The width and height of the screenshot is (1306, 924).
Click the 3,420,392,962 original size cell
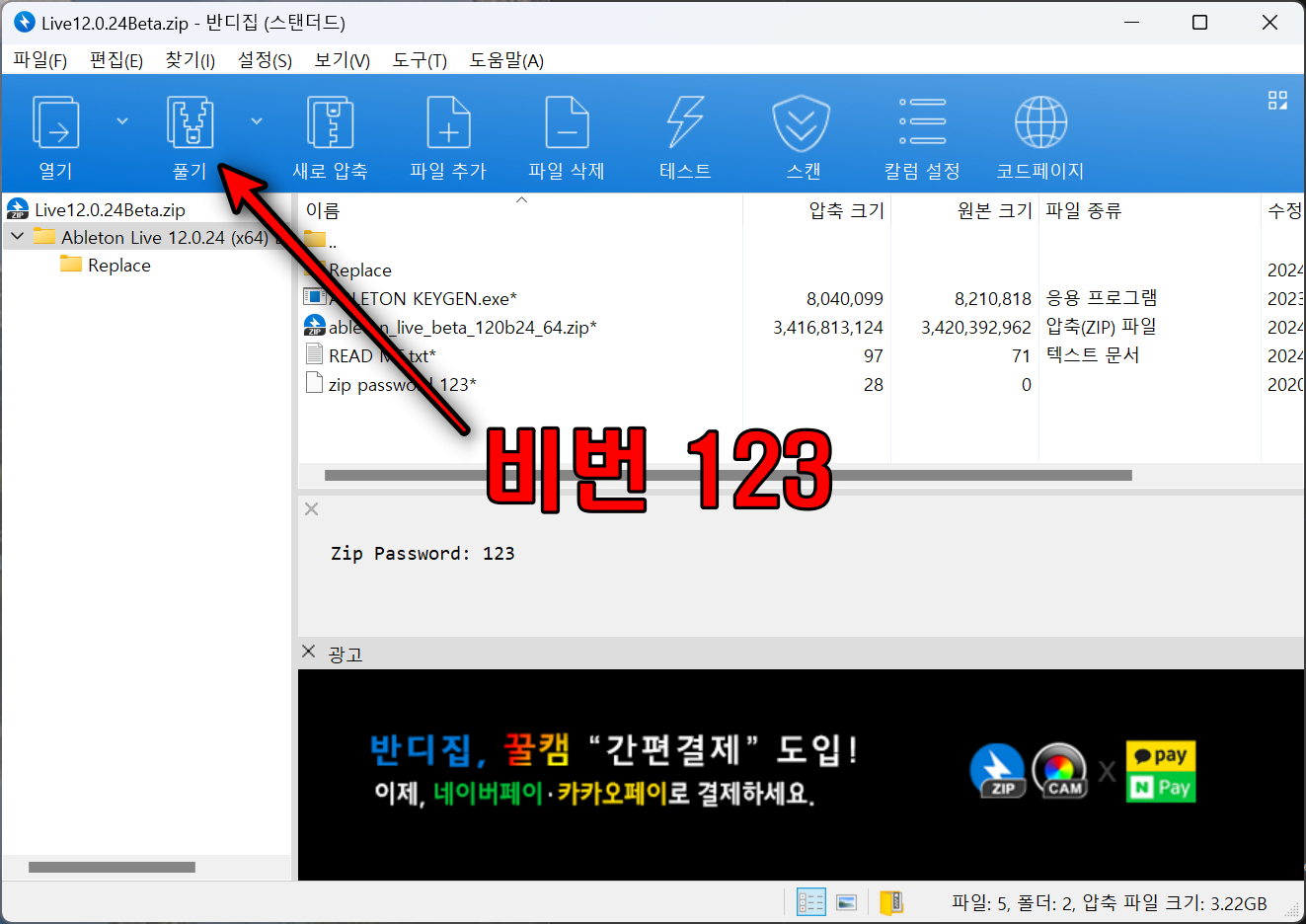(x=975, y=327)
